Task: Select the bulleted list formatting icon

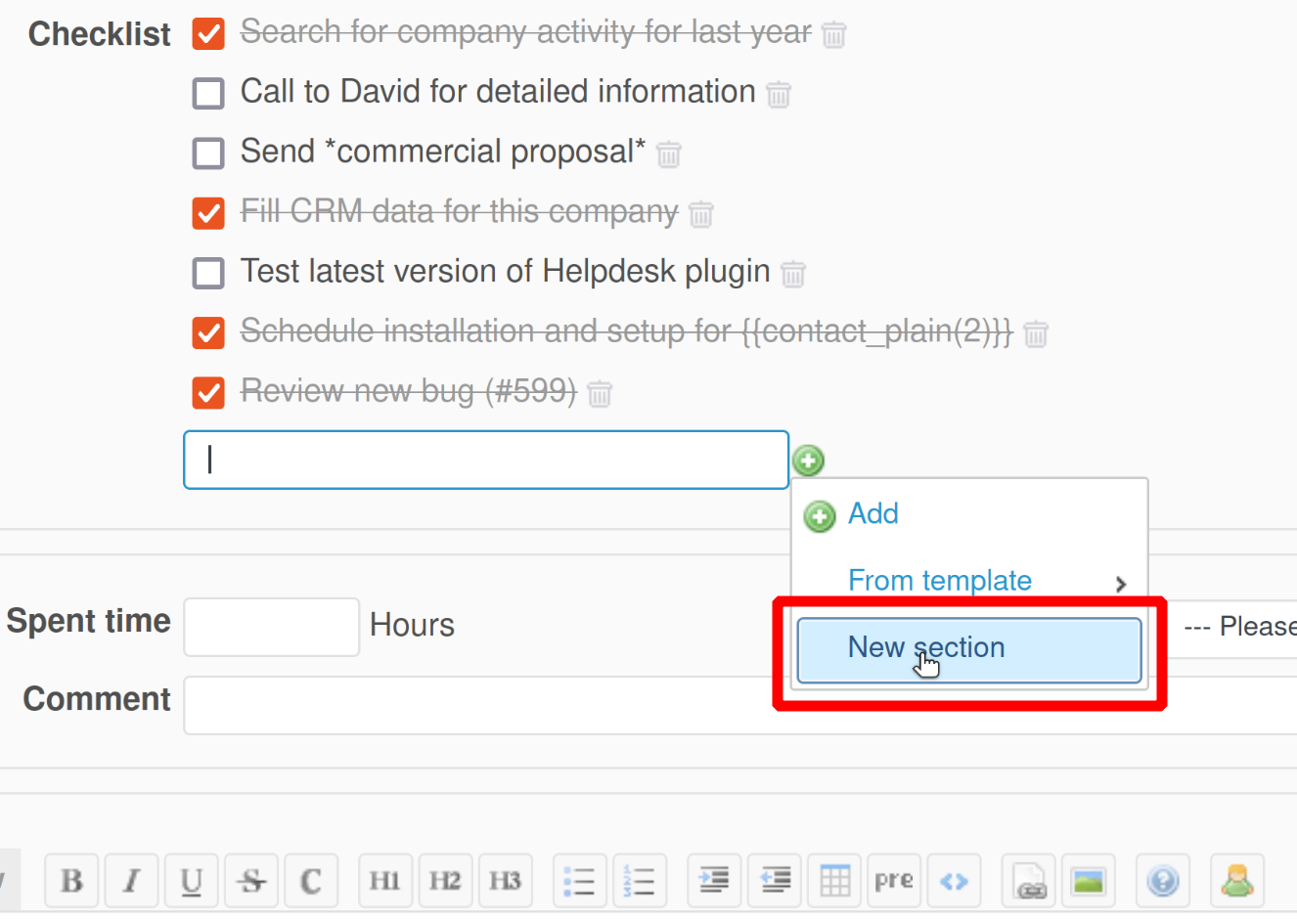Action: (x=580, y=880)
